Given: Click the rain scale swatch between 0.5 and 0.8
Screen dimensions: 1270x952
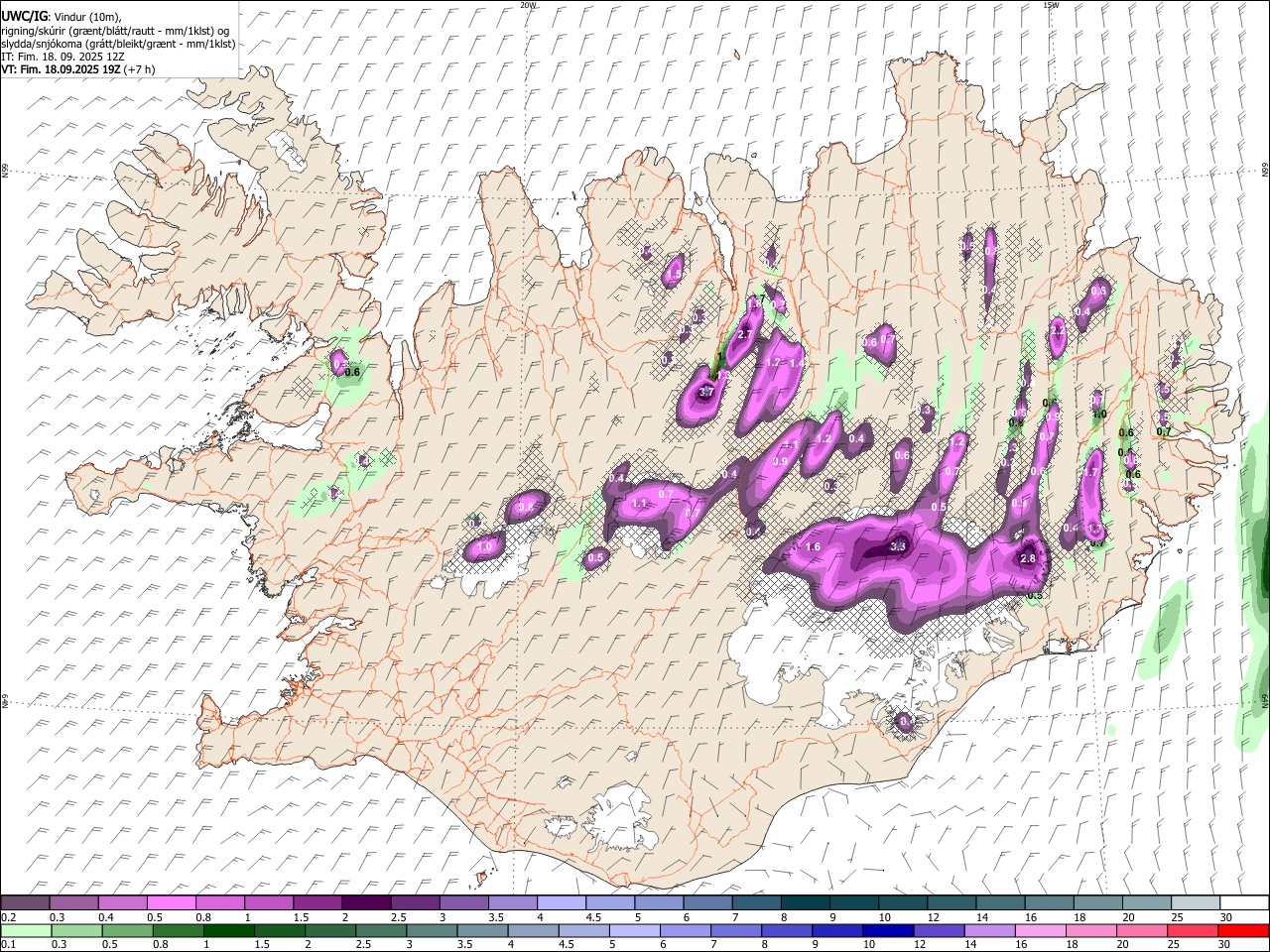Looking at the screenshot, I should pos(127,931).
